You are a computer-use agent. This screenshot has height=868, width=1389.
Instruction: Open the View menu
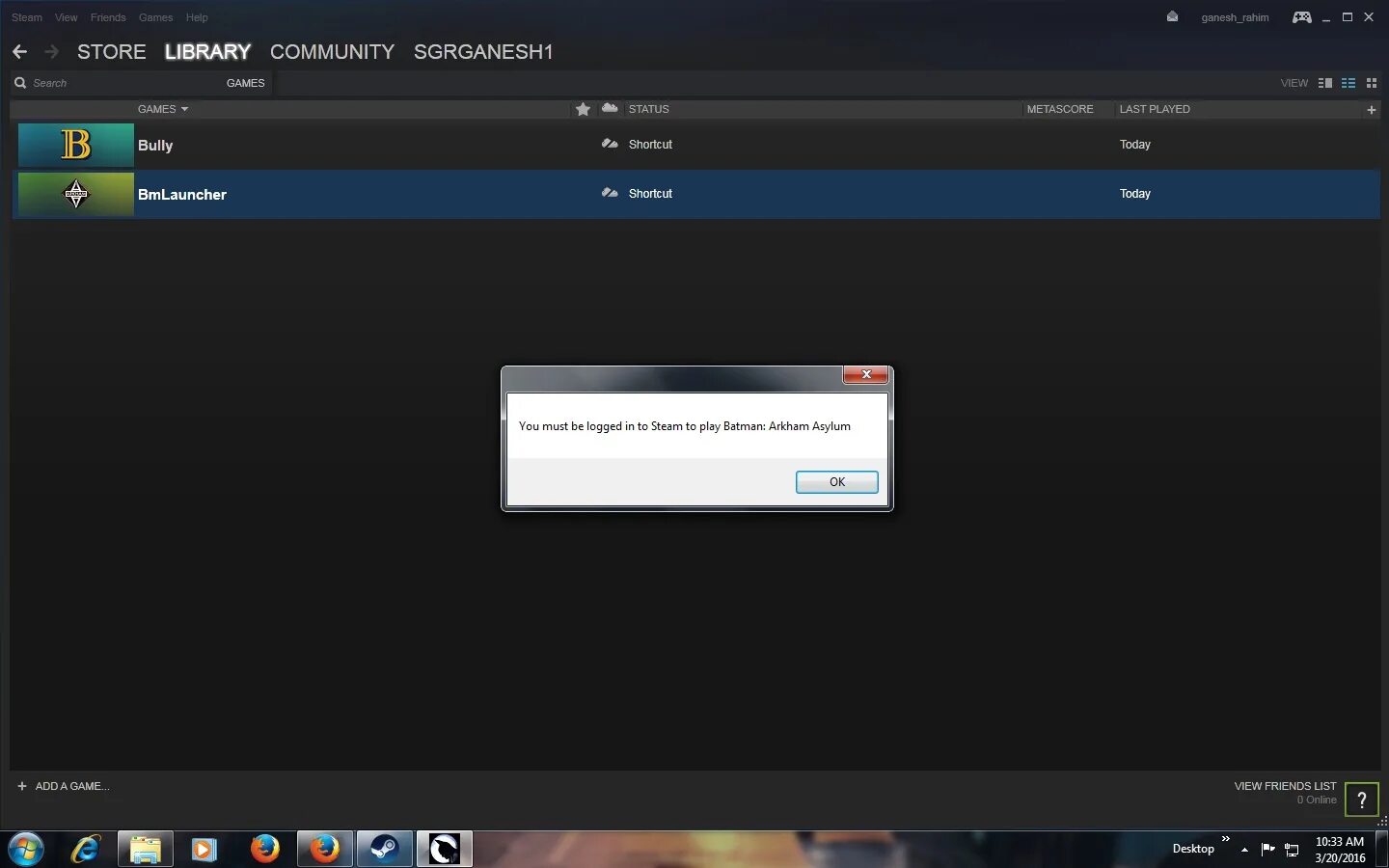(67, 17)
